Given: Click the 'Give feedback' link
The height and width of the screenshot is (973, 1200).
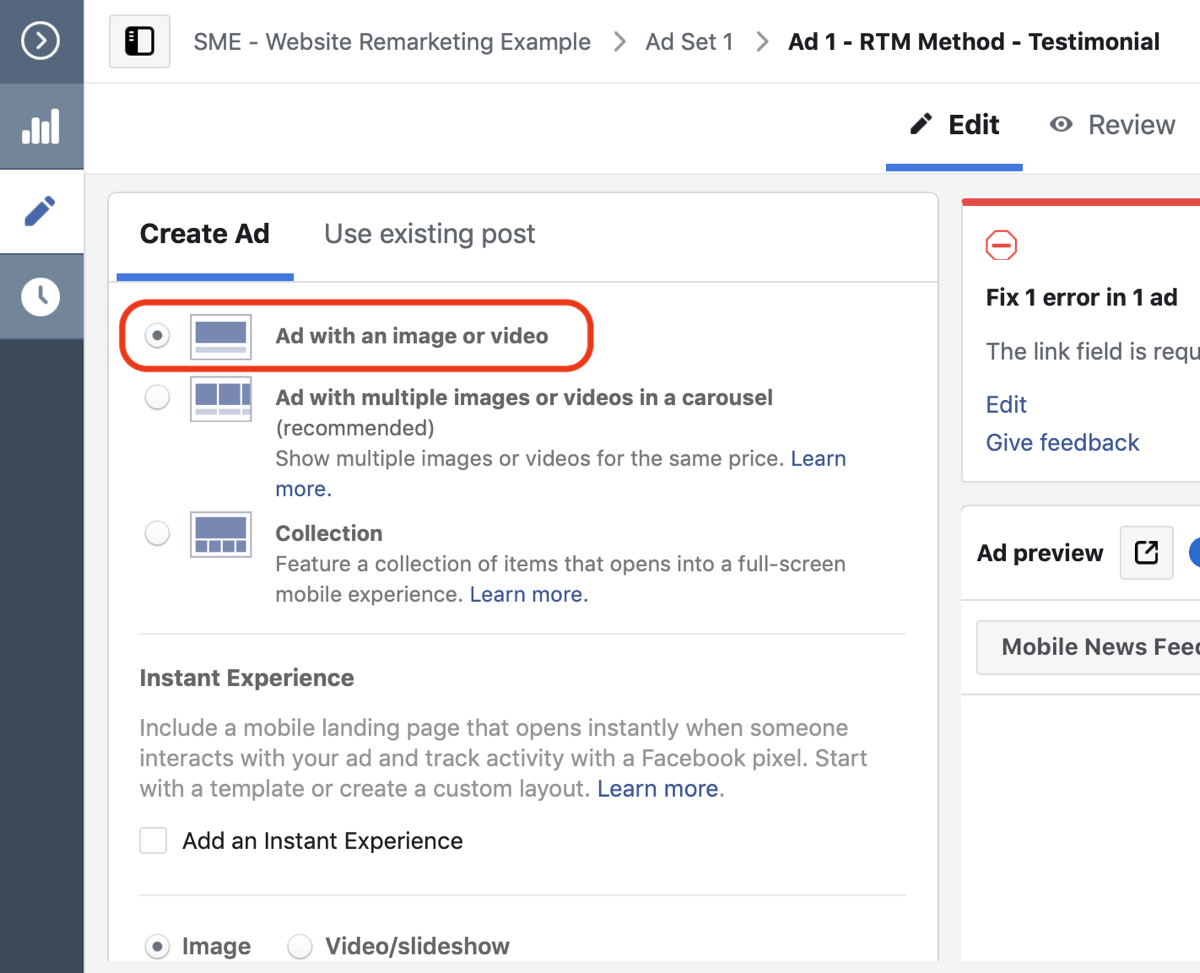Looking at the screenshot, I should pyautogui.click(x=1062, y=442).
